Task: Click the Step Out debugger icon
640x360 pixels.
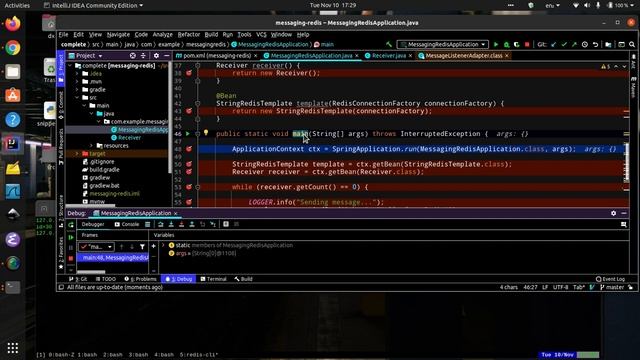Action: (192, 224)
